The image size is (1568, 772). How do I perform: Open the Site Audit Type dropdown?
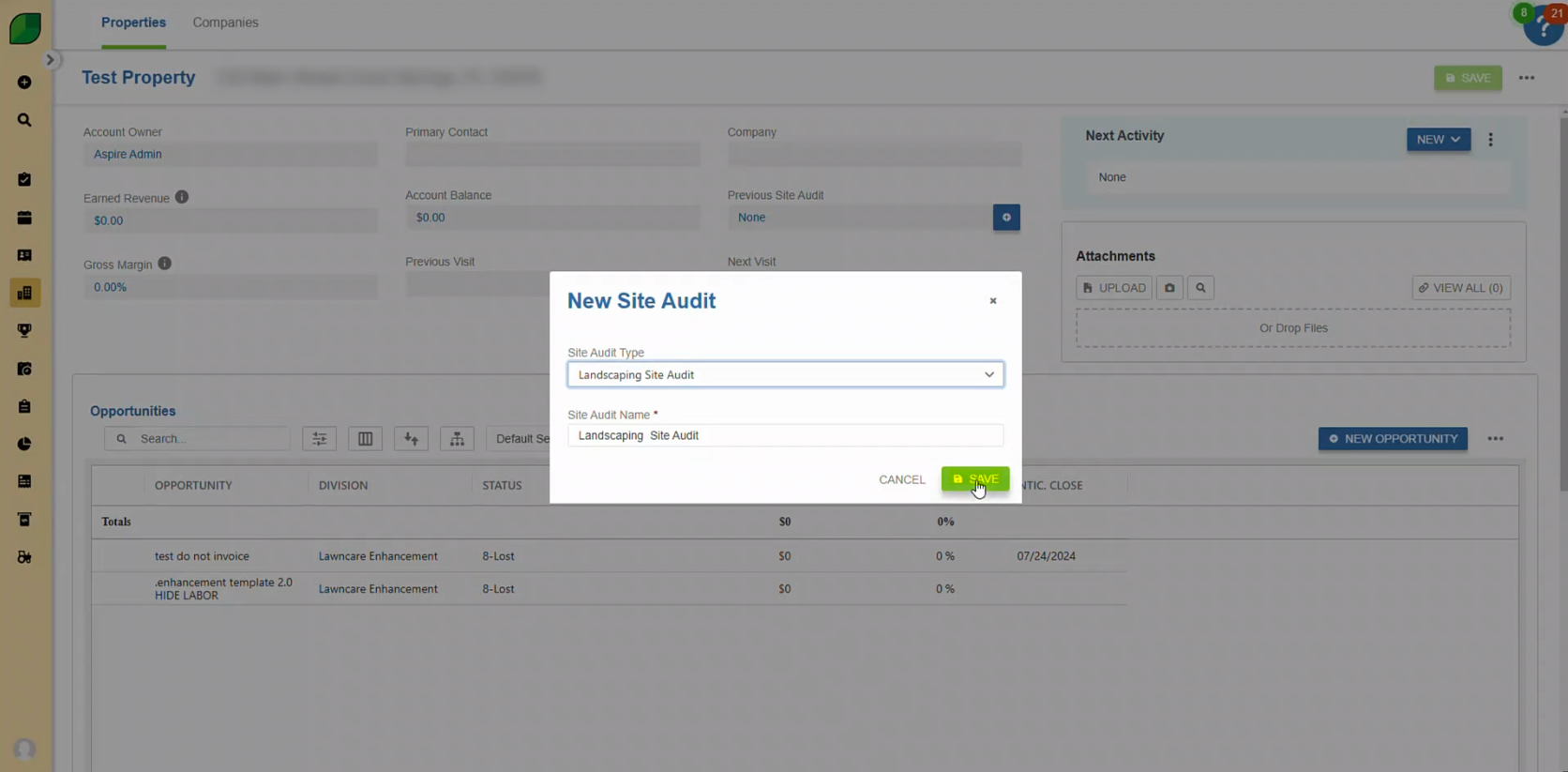pos(785,374)
